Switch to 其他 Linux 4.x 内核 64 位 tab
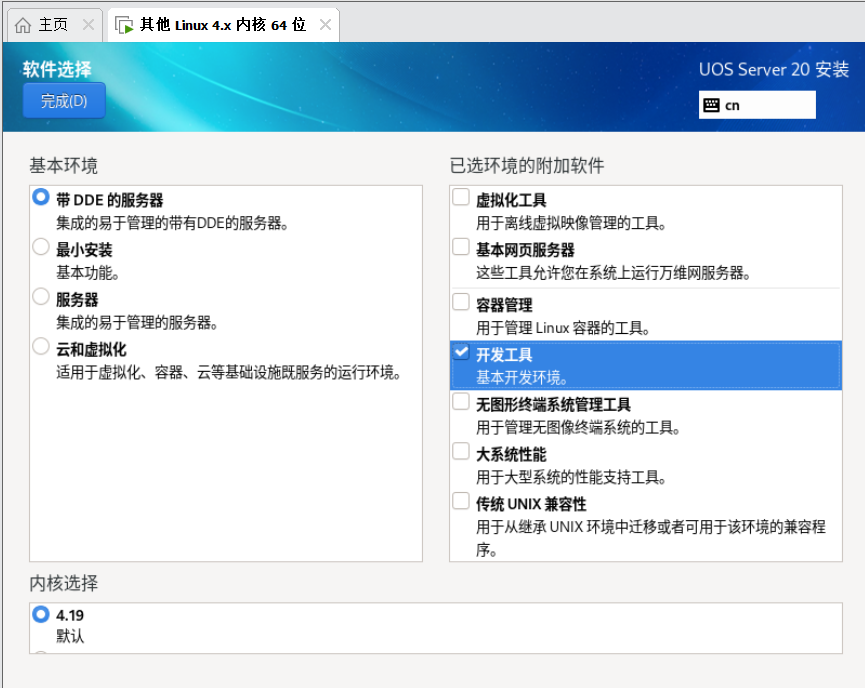Image resolution: width=865 pixels, height=688 pixels. [x=223, y=25]
